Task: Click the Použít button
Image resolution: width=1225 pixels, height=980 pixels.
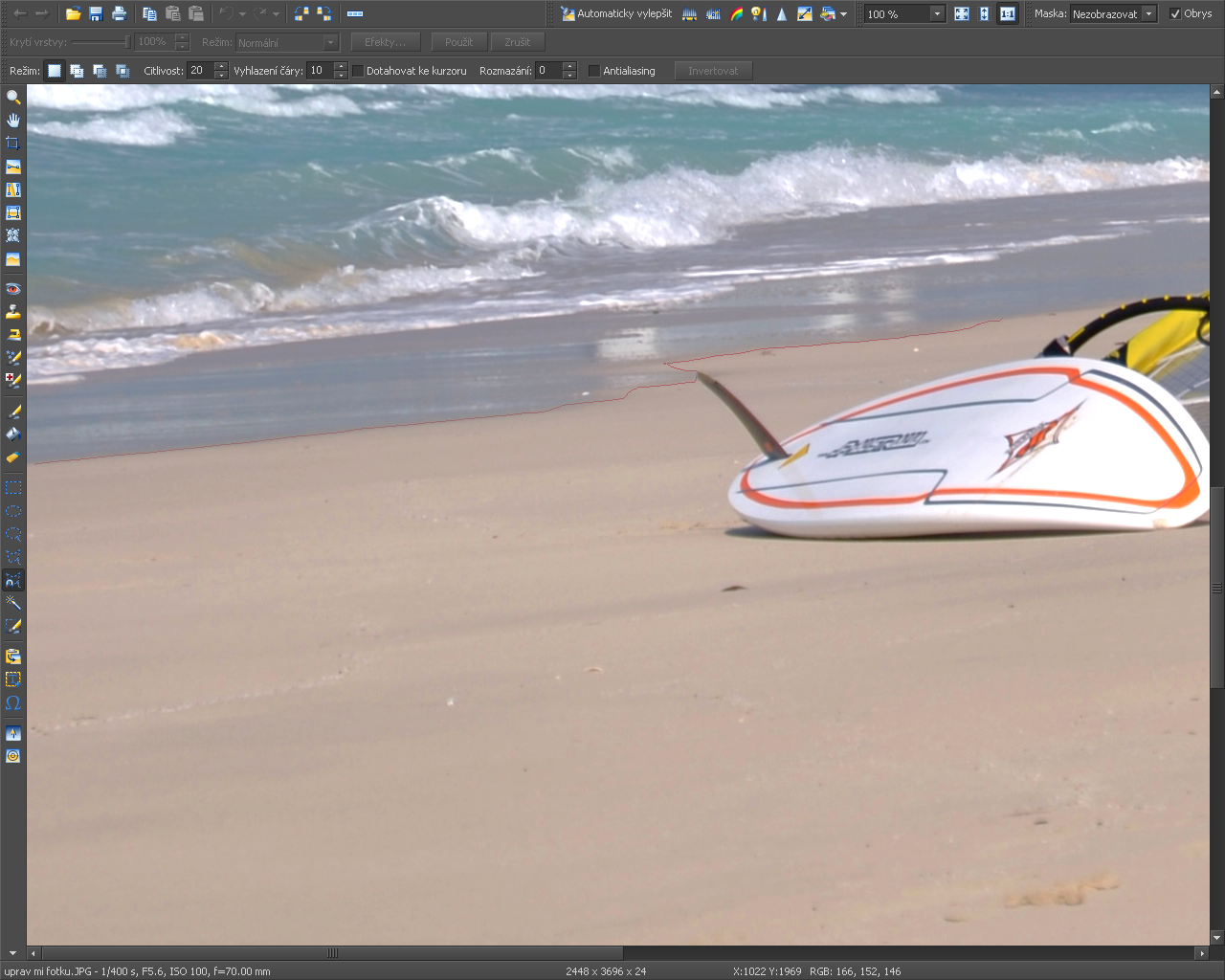Action: [459, 42]
